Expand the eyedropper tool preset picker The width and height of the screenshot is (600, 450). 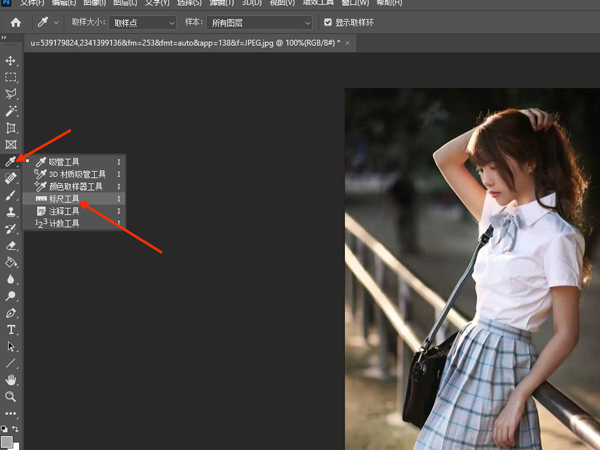click(x=48, y=22)
